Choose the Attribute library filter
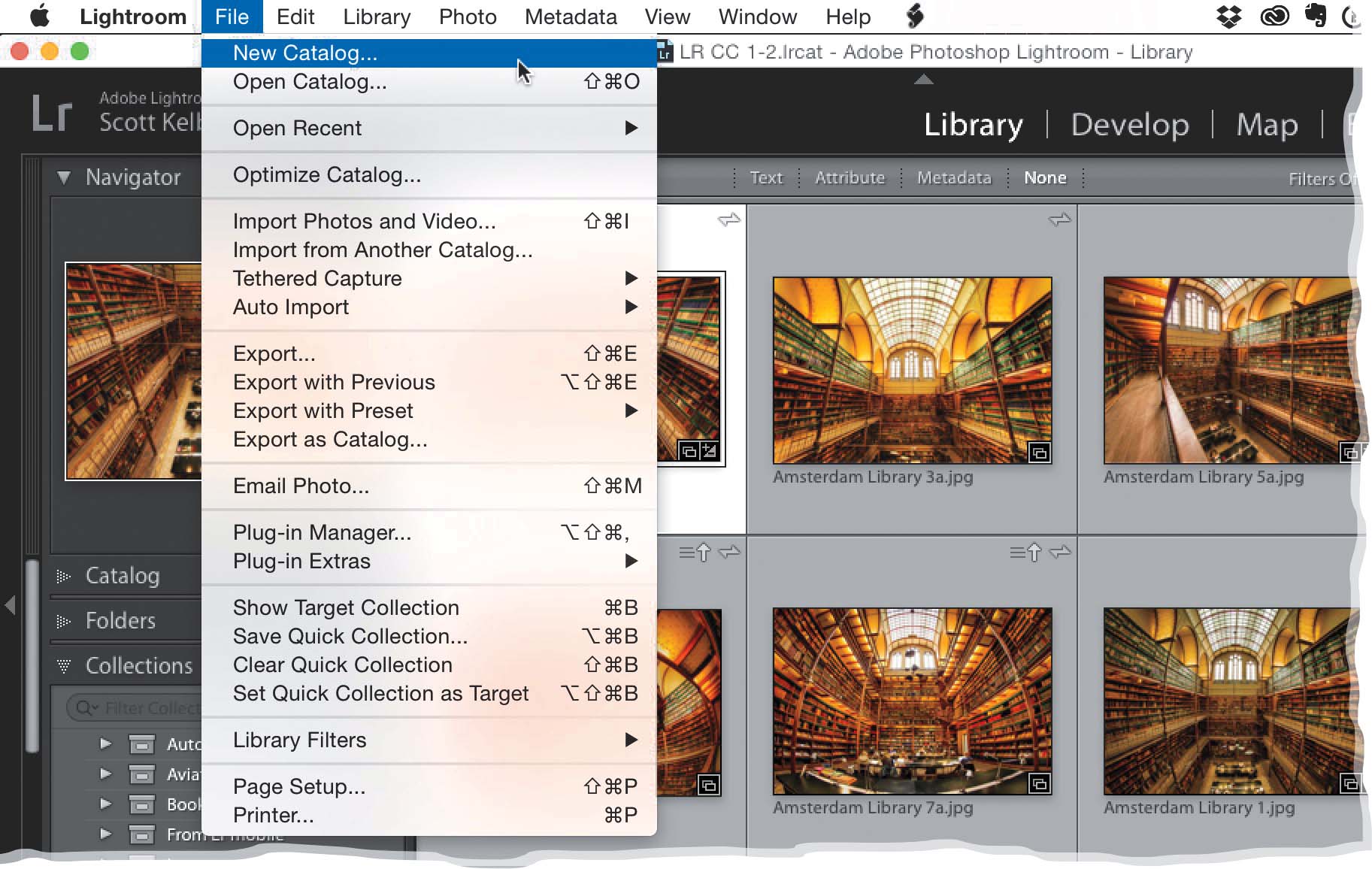The height and width of the screenshot is (869, 1372). point(850,178)
